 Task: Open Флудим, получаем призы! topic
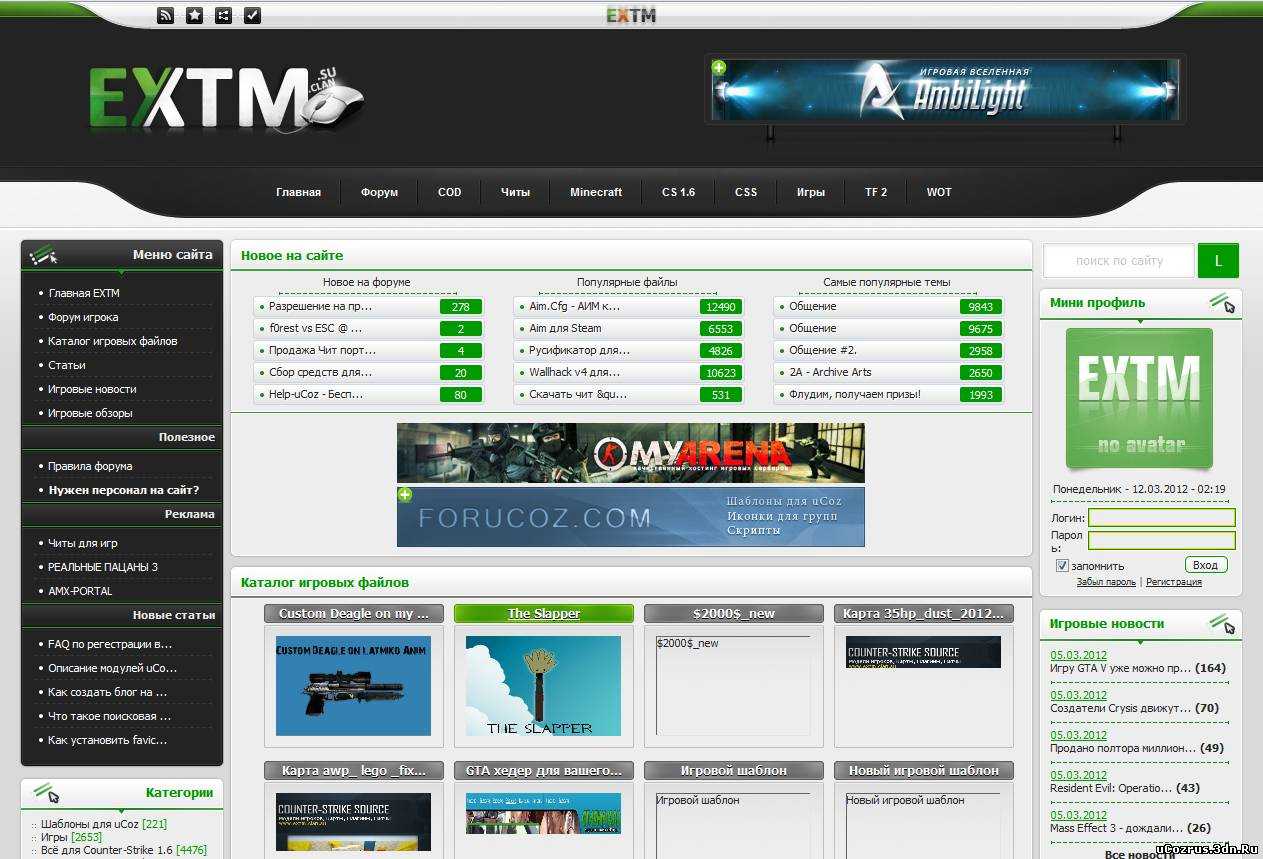pyautogui.click(x=854, y=394)
